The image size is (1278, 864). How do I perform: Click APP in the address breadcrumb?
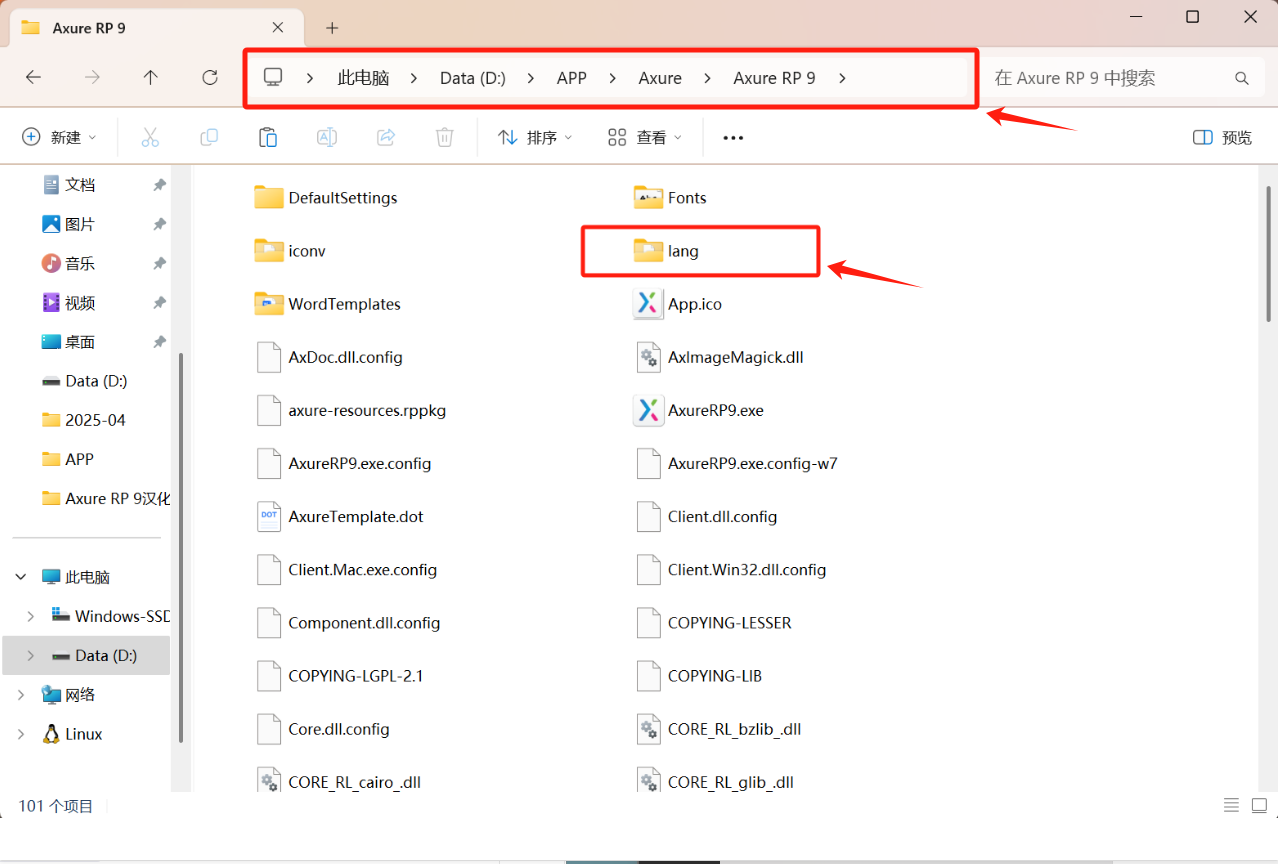(572, 78)
